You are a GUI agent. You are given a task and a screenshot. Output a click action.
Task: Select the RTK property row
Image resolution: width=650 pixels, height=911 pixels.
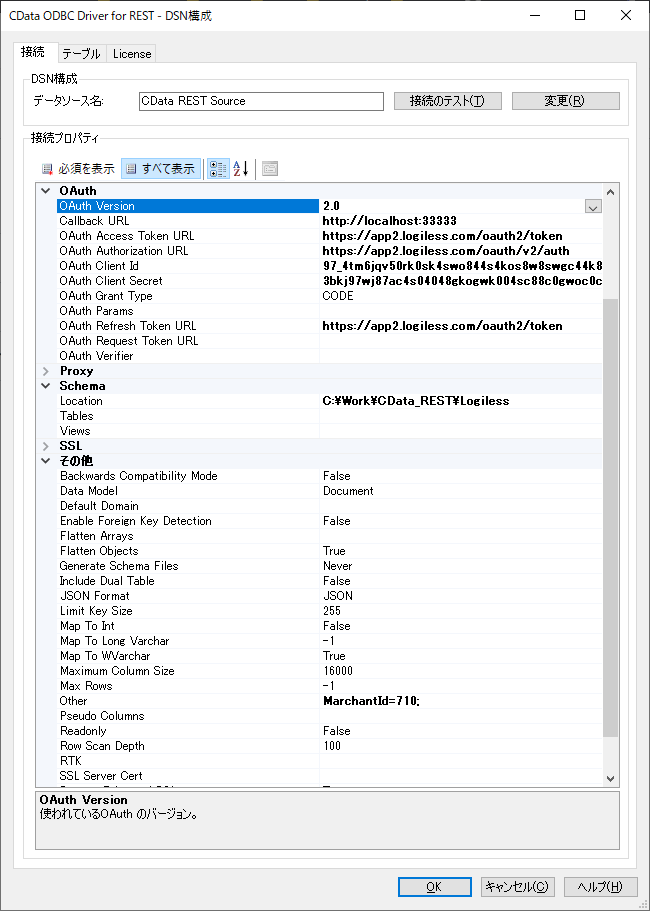(x=330, y=761)
